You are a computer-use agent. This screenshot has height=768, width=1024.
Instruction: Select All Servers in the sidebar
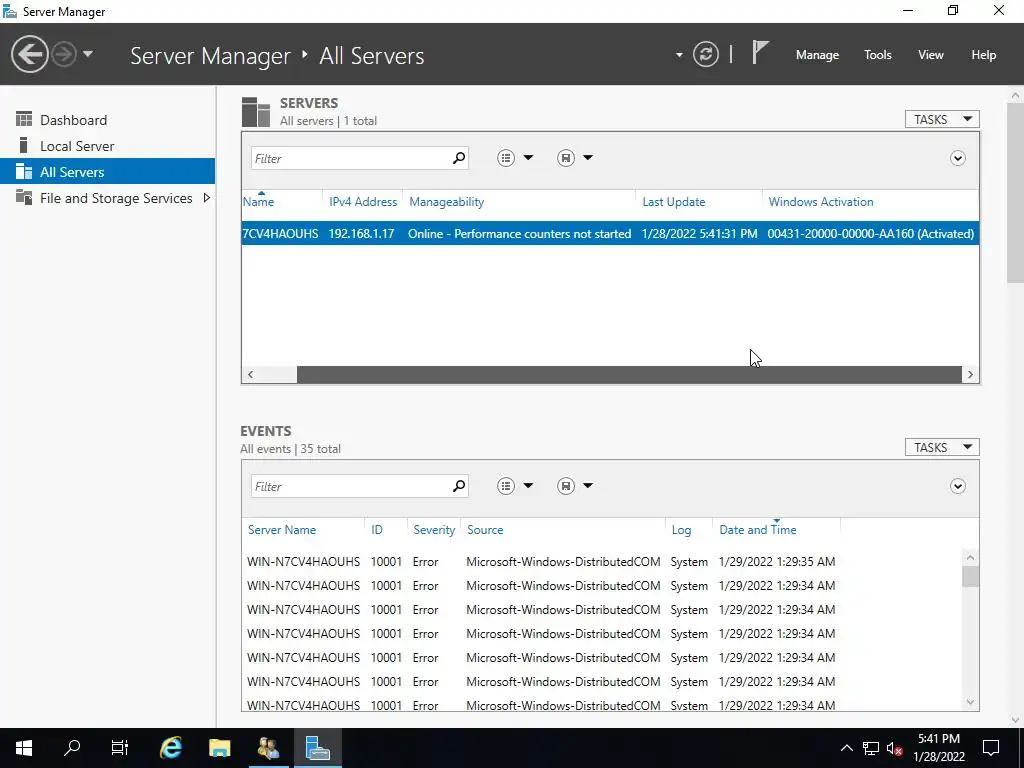[107, 172]
